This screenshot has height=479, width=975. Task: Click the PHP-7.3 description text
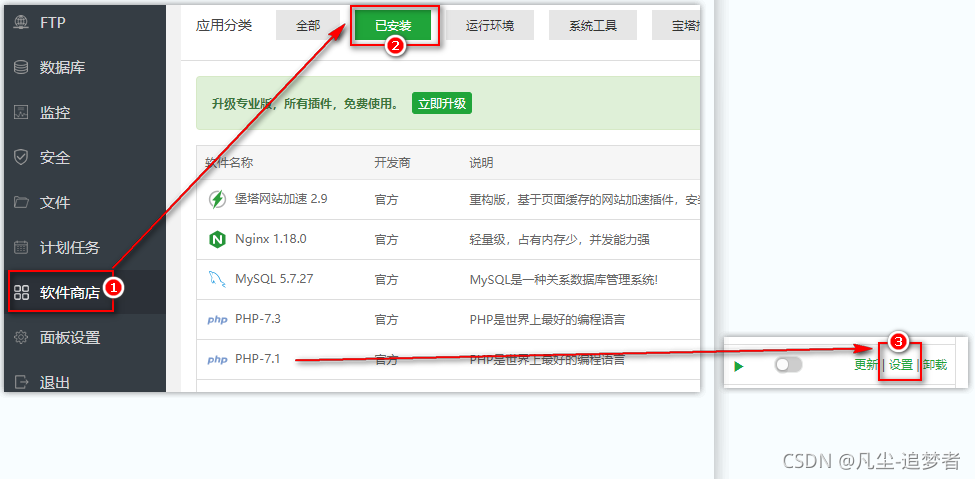pyautogui.click(x=547, y=320)
